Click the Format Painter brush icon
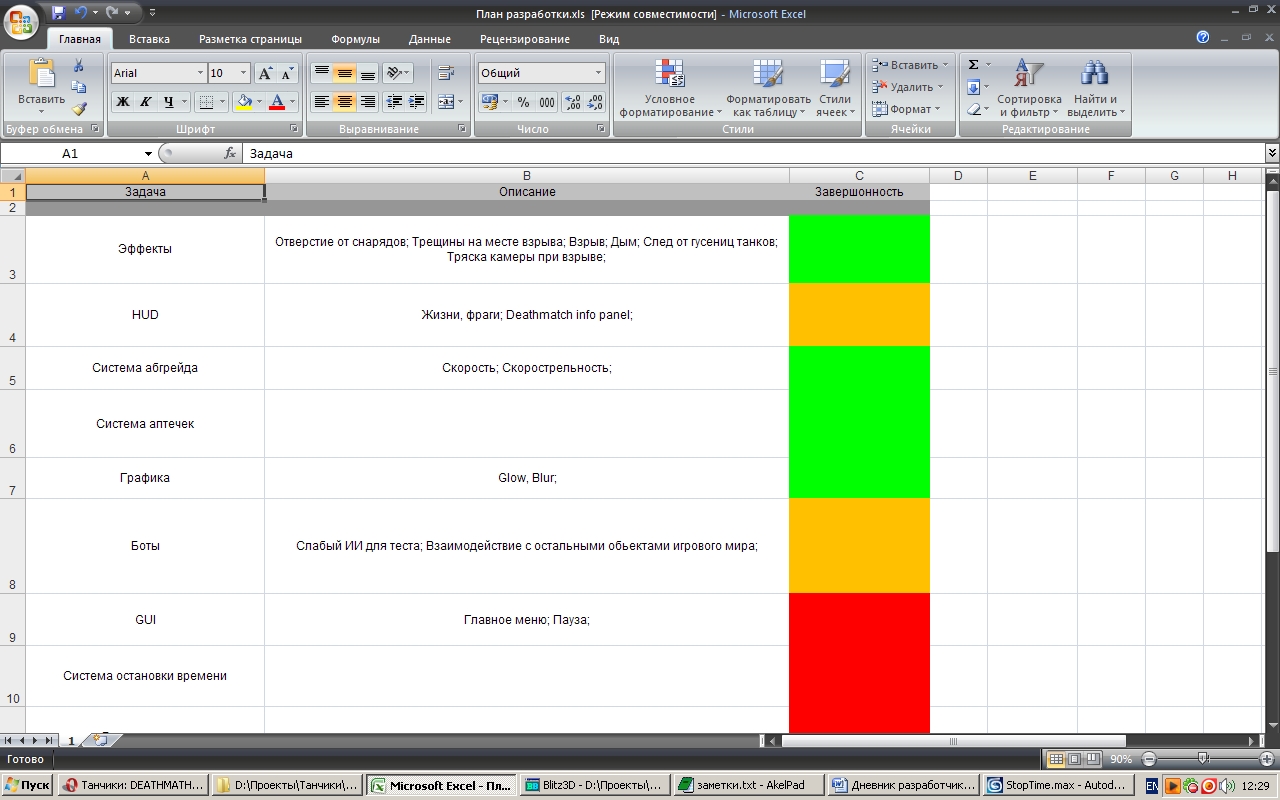This screenshot has width=1280, height=800. coord(79,109)
